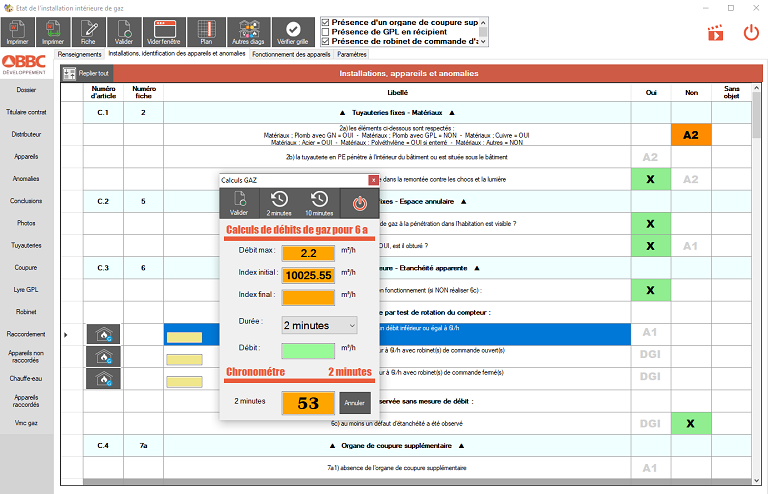
Task: Open Dossier in the sidebar
Action: point(26,90)
